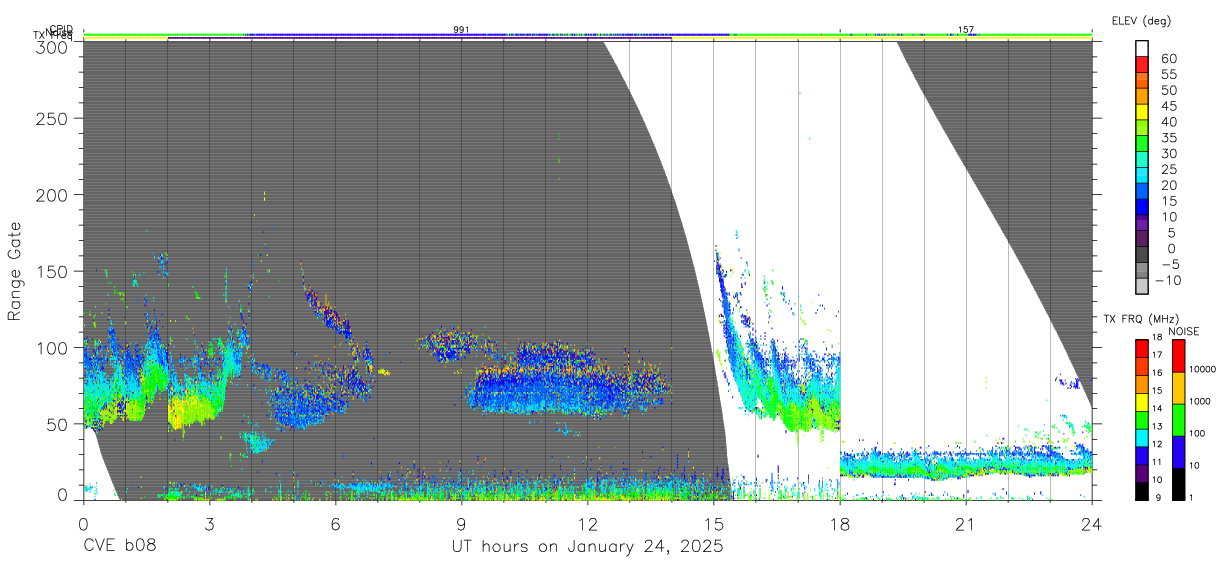Click the 'TX FRQ (MHz)' legend title
Image resolution: width=1228 pixels, height=567 pixels.
[1141, 318]
